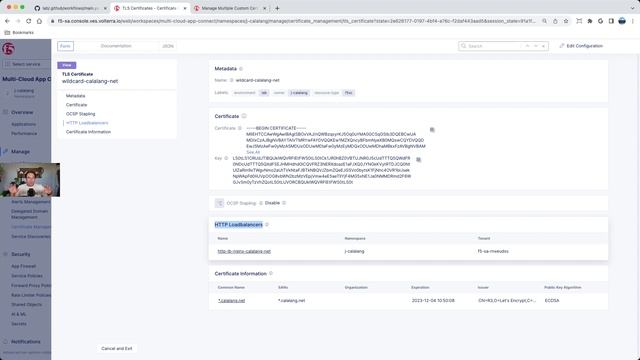The width and height of the screenshot is (640, 360).
Task: Click the info icon after OCSP Stapling Disable
Action: pyautogui.click(x=284, y=203)
